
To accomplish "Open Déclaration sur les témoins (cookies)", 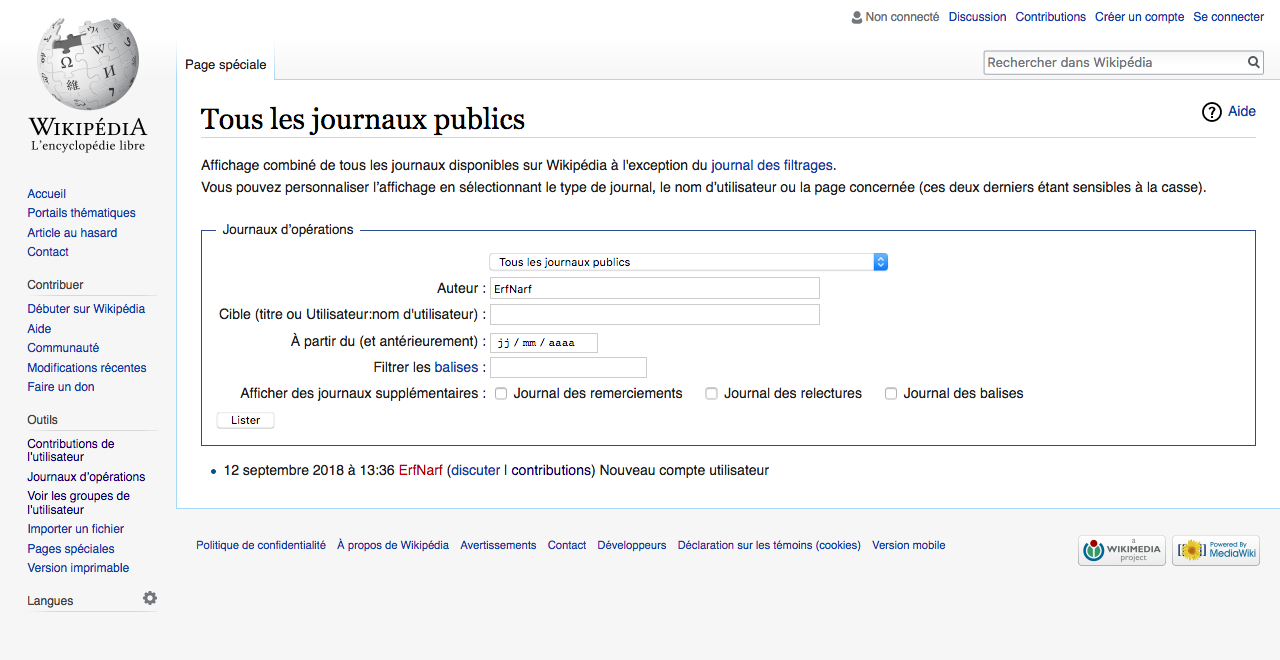I will pos(769,545).
